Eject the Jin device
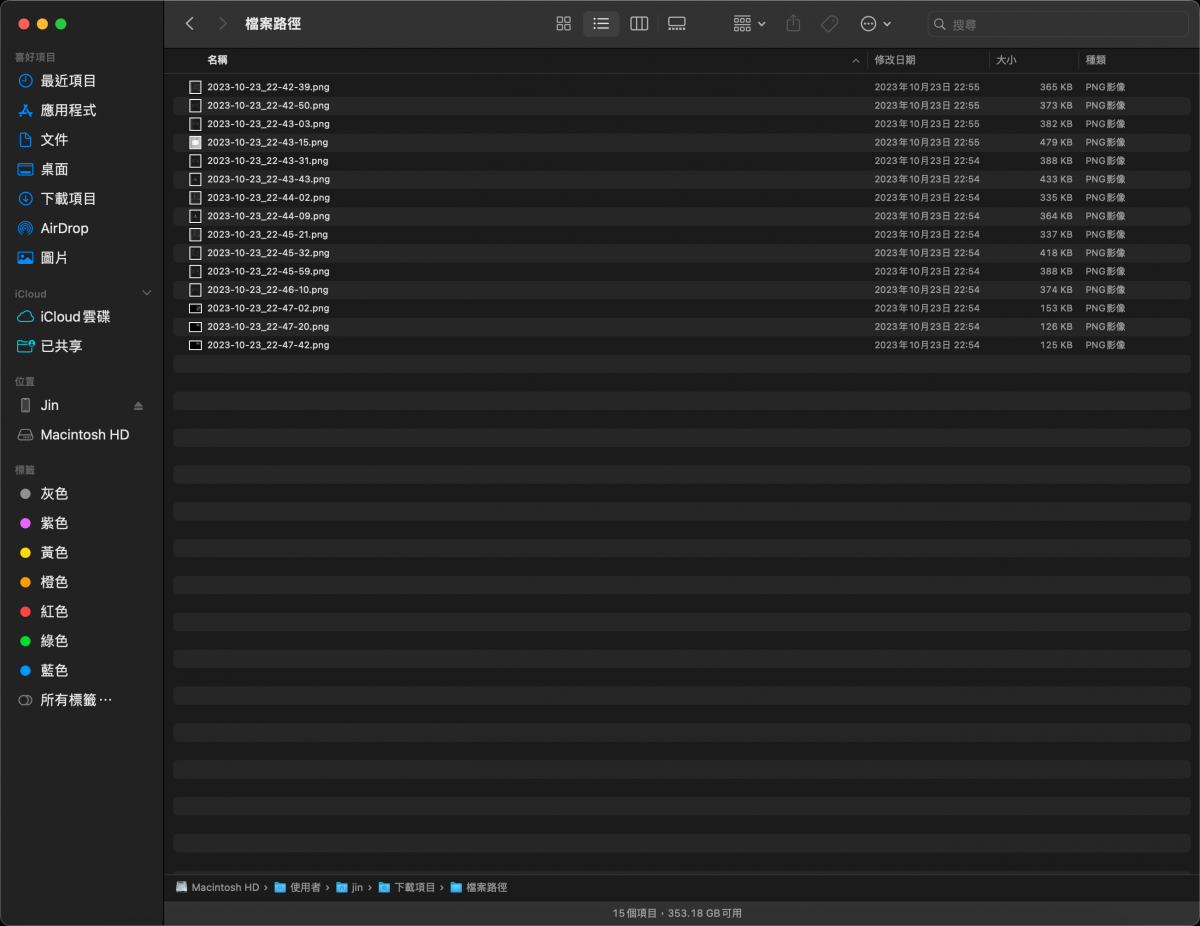 point(139,406)
